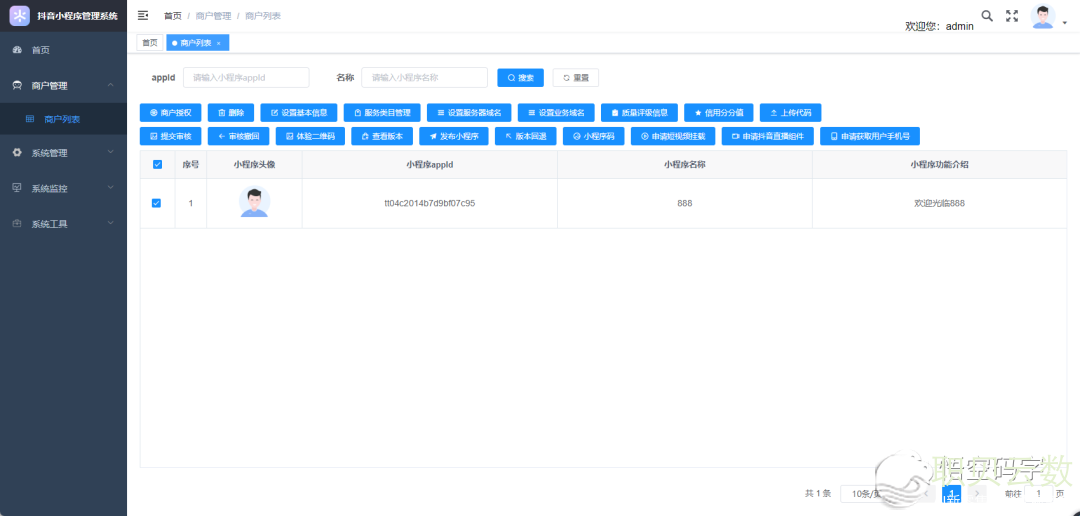1080x516 pixels.
Task: Toggle the sidebar collapse hamburger icon
Action: 143,15
